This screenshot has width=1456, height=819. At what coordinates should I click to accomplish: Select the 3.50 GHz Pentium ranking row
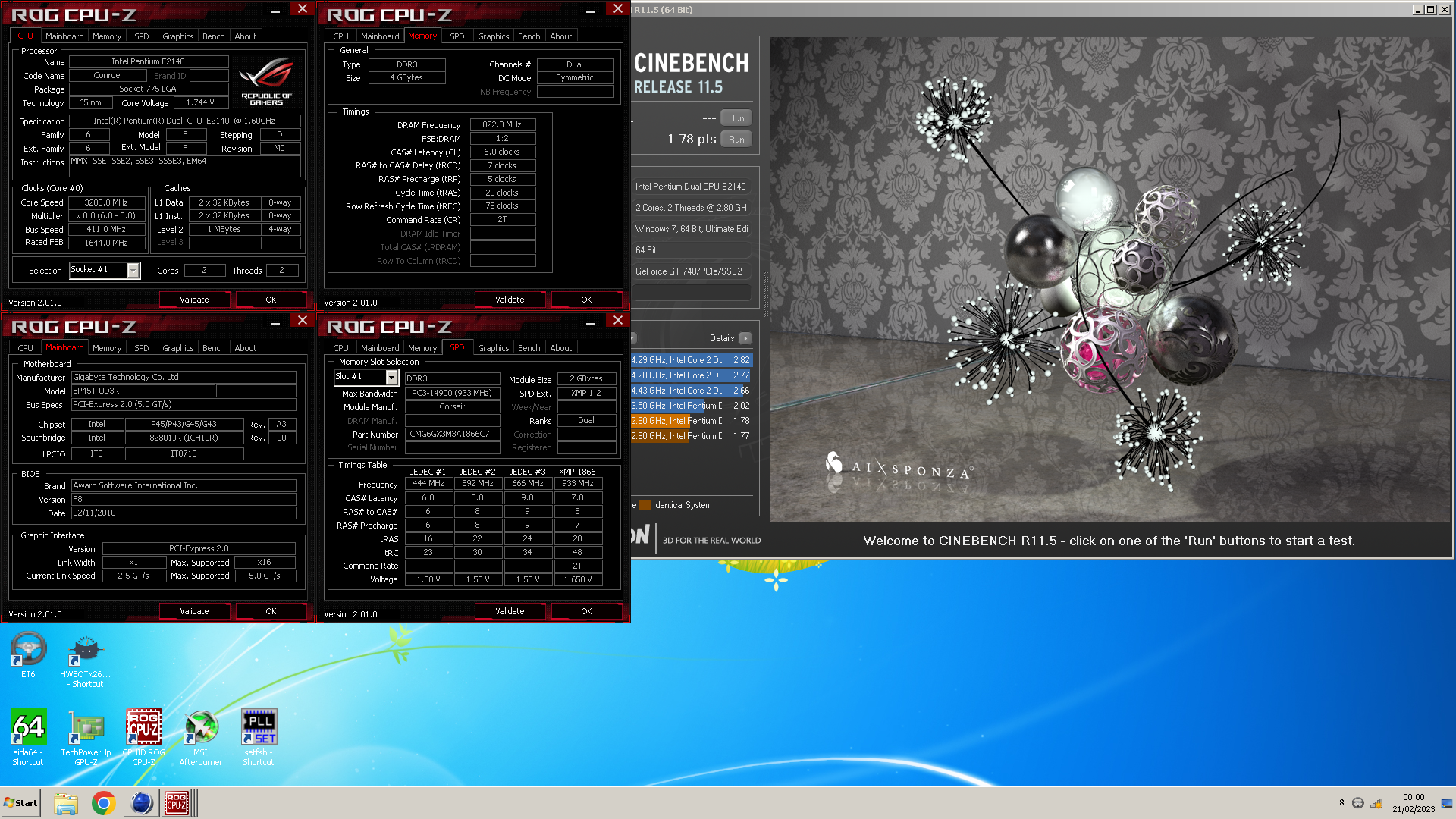[691, 406]
